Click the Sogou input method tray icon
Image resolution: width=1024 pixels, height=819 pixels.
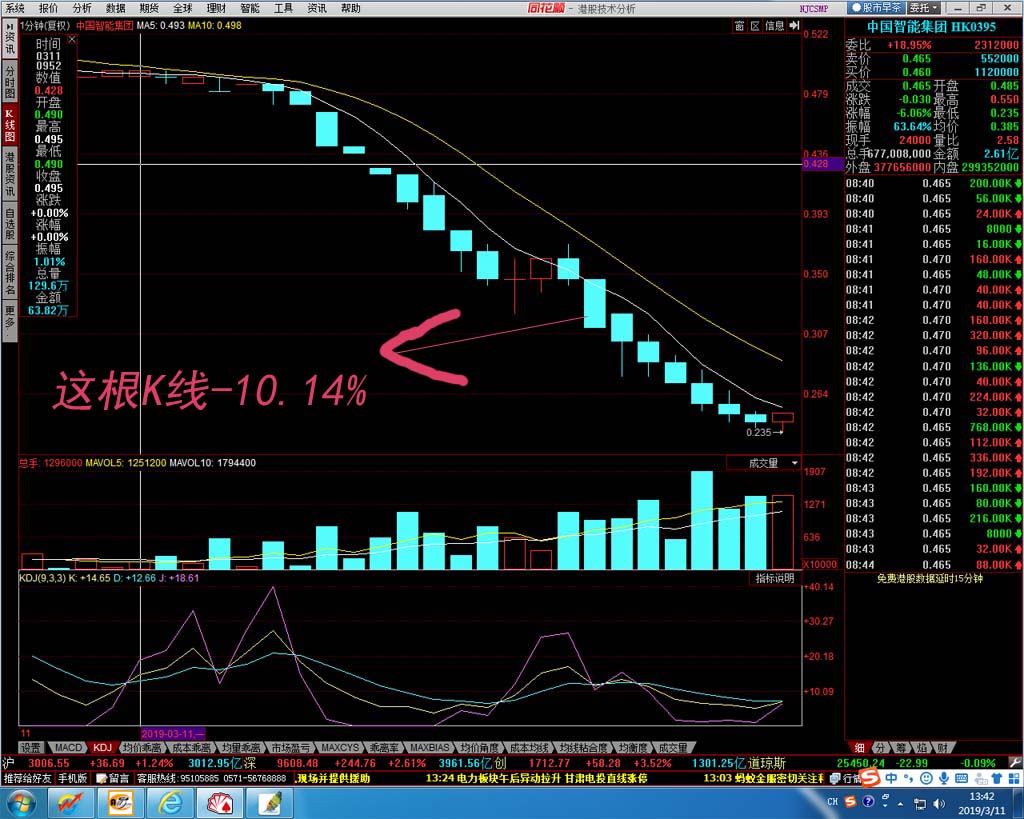pos(850,801)
